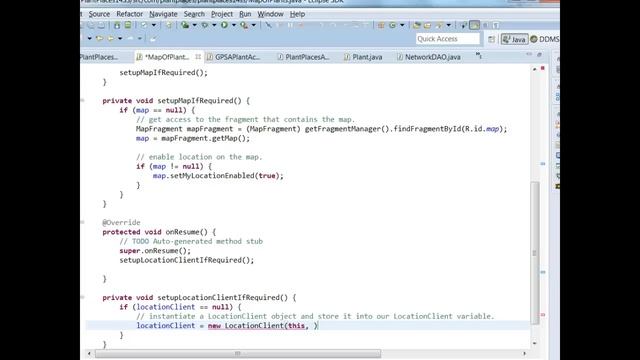Image resolution: width=640 pixels, height=360 pixels.
Task: Show the hidden editor tabs list
Action: [478, 56]
